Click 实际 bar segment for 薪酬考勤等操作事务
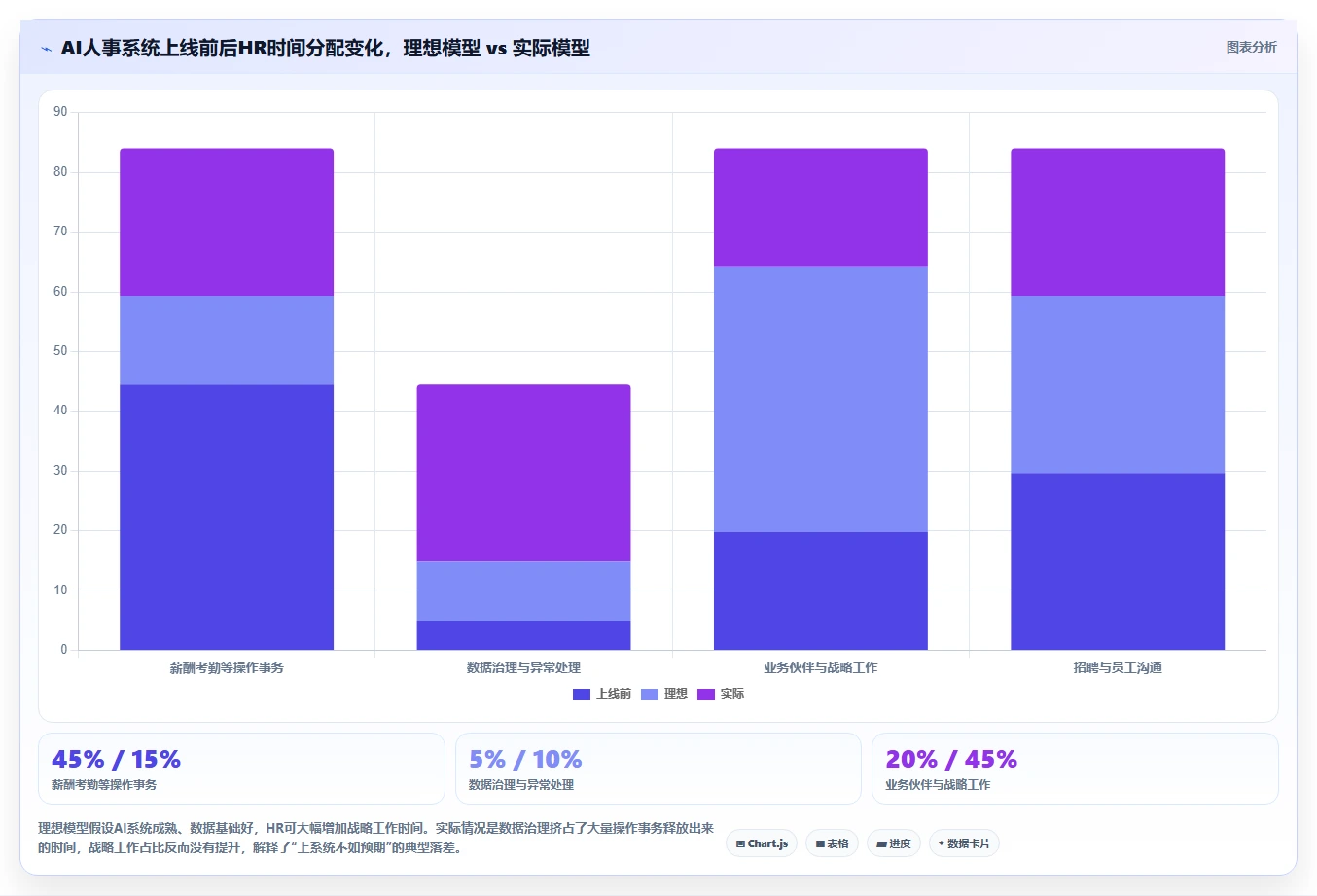This screenshot has height=896, width=1317. [x=227, y=222]
